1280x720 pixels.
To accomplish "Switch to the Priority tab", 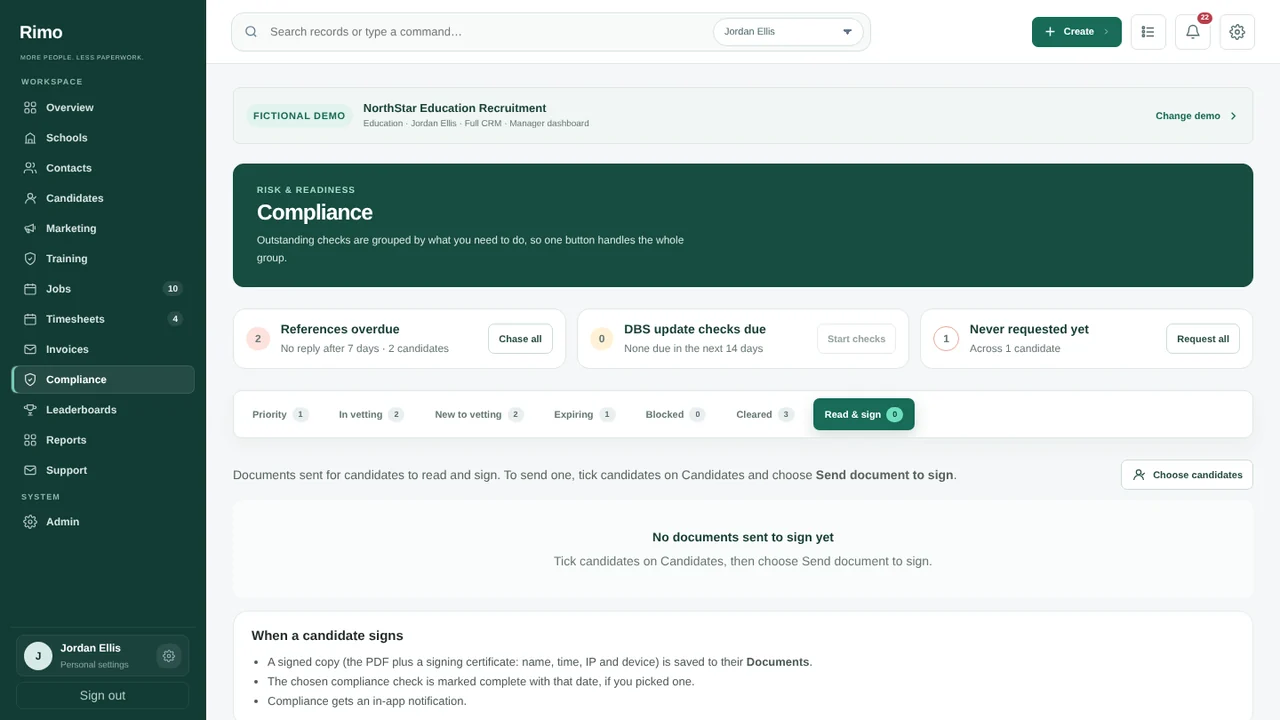I will pyautogui.click(x=280, y=414).
